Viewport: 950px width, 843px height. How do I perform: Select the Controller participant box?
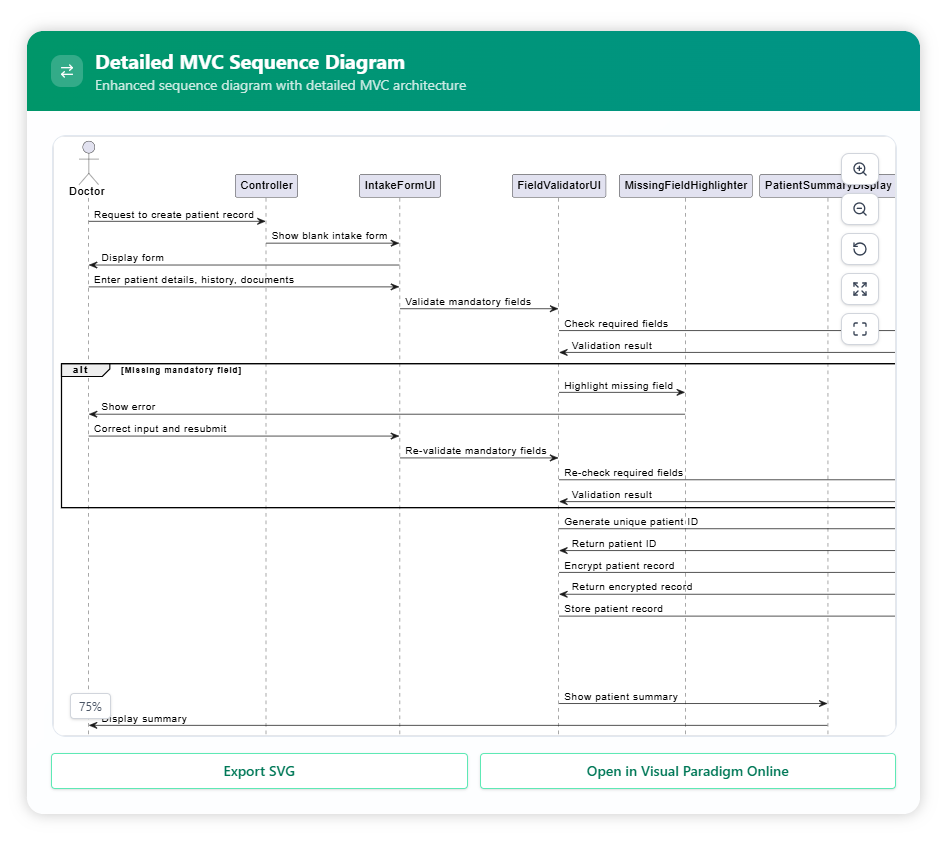click(x=267, y=185)
